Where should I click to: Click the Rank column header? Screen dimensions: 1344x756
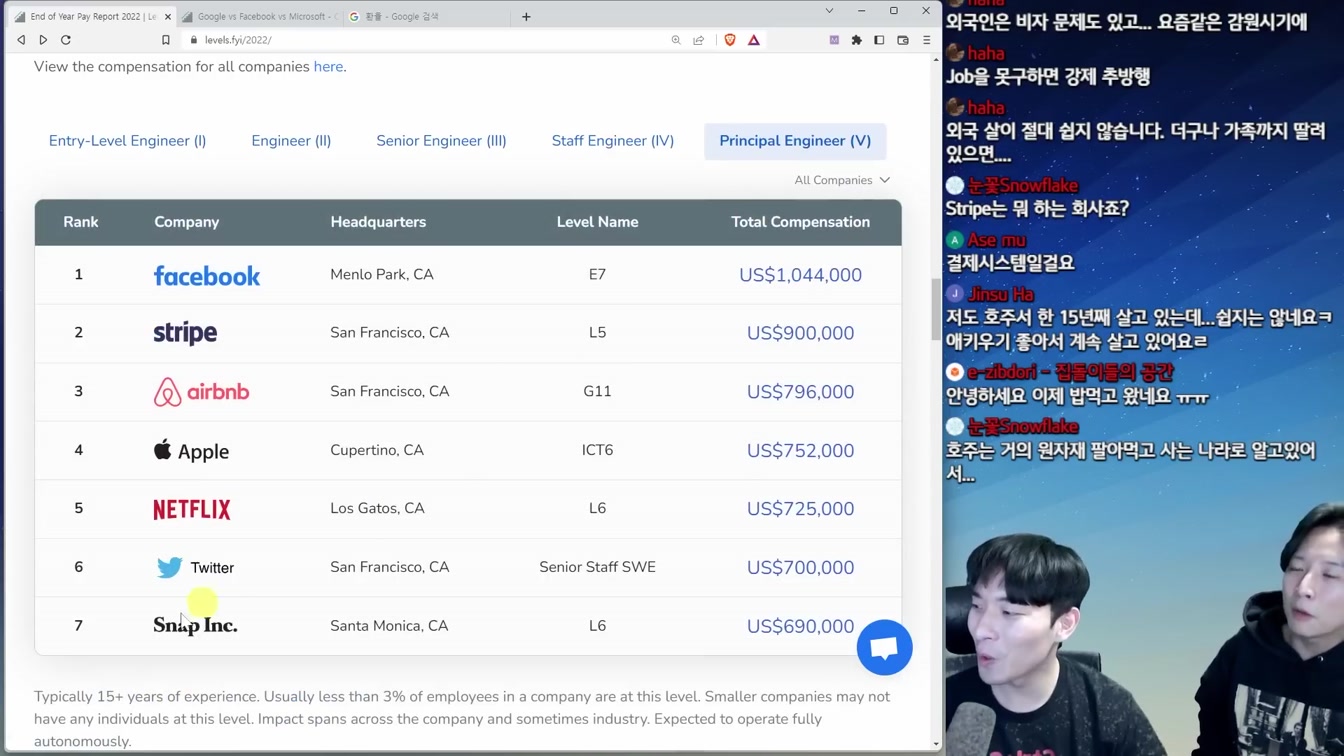(81, 222)
